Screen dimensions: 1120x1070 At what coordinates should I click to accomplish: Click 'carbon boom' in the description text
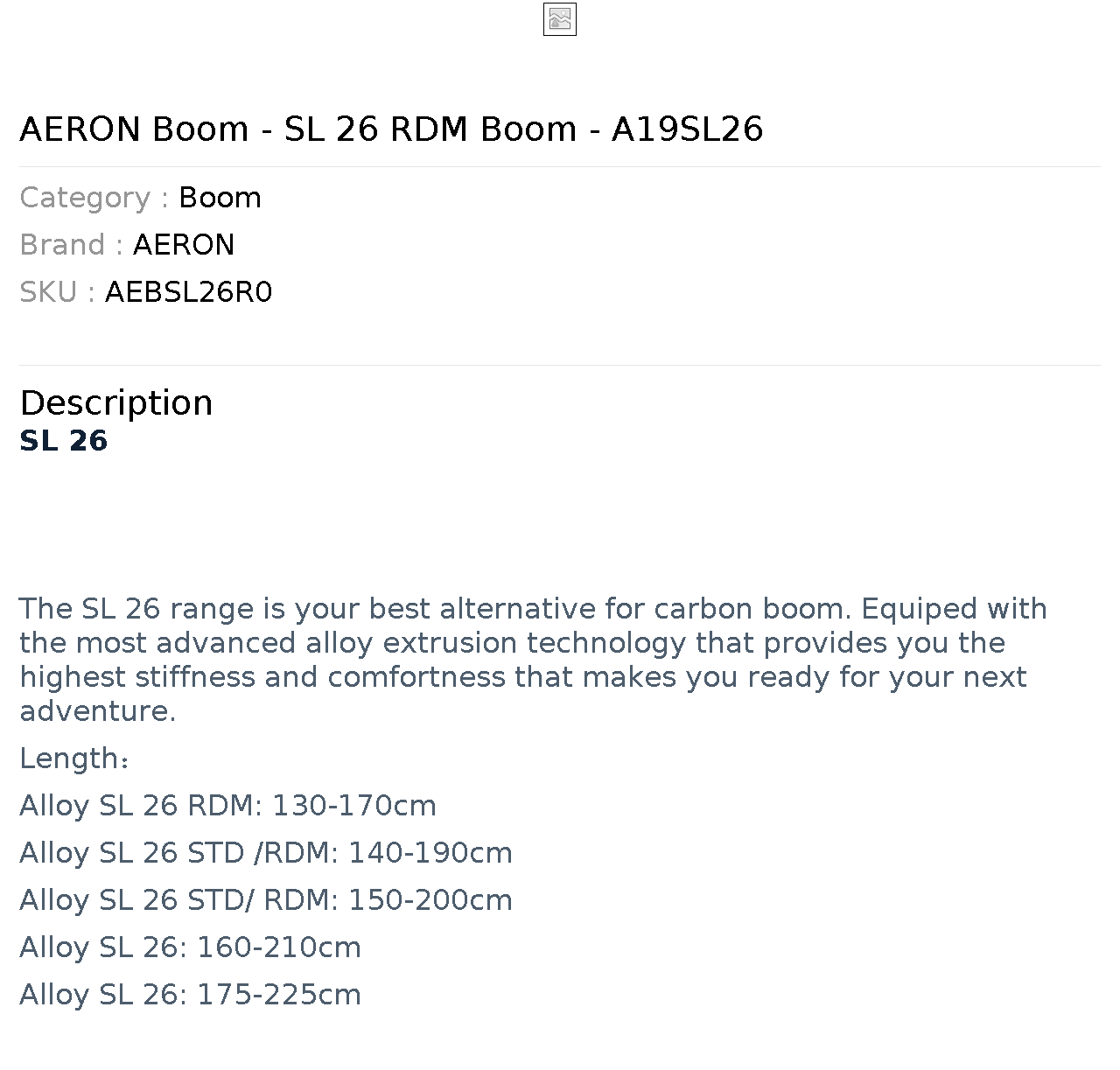click(752, 609)
